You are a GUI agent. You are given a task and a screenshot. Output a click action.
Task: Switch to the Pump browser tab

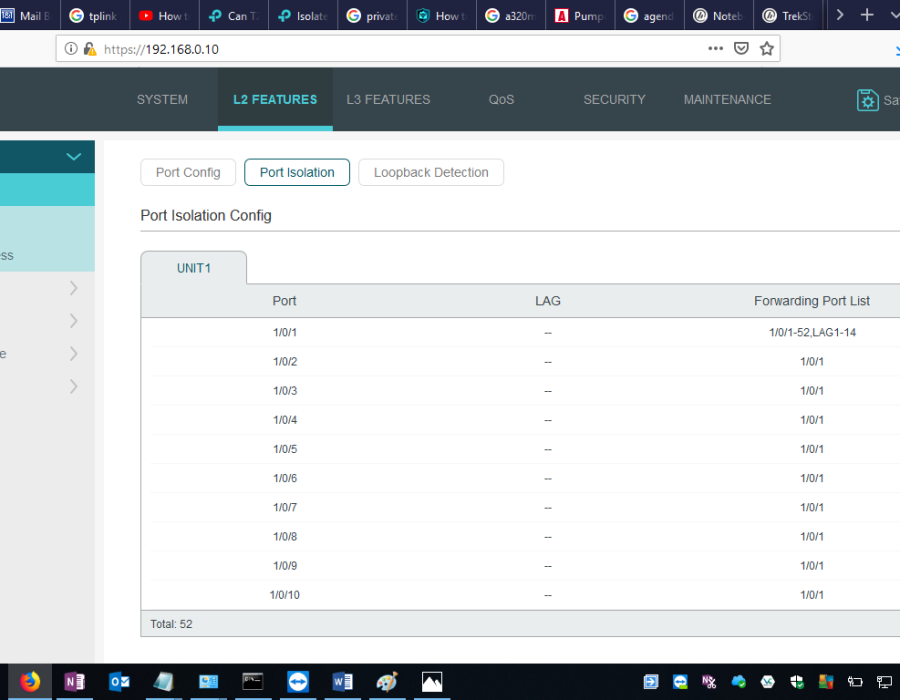pyautogui.click(x=580, y=15)
